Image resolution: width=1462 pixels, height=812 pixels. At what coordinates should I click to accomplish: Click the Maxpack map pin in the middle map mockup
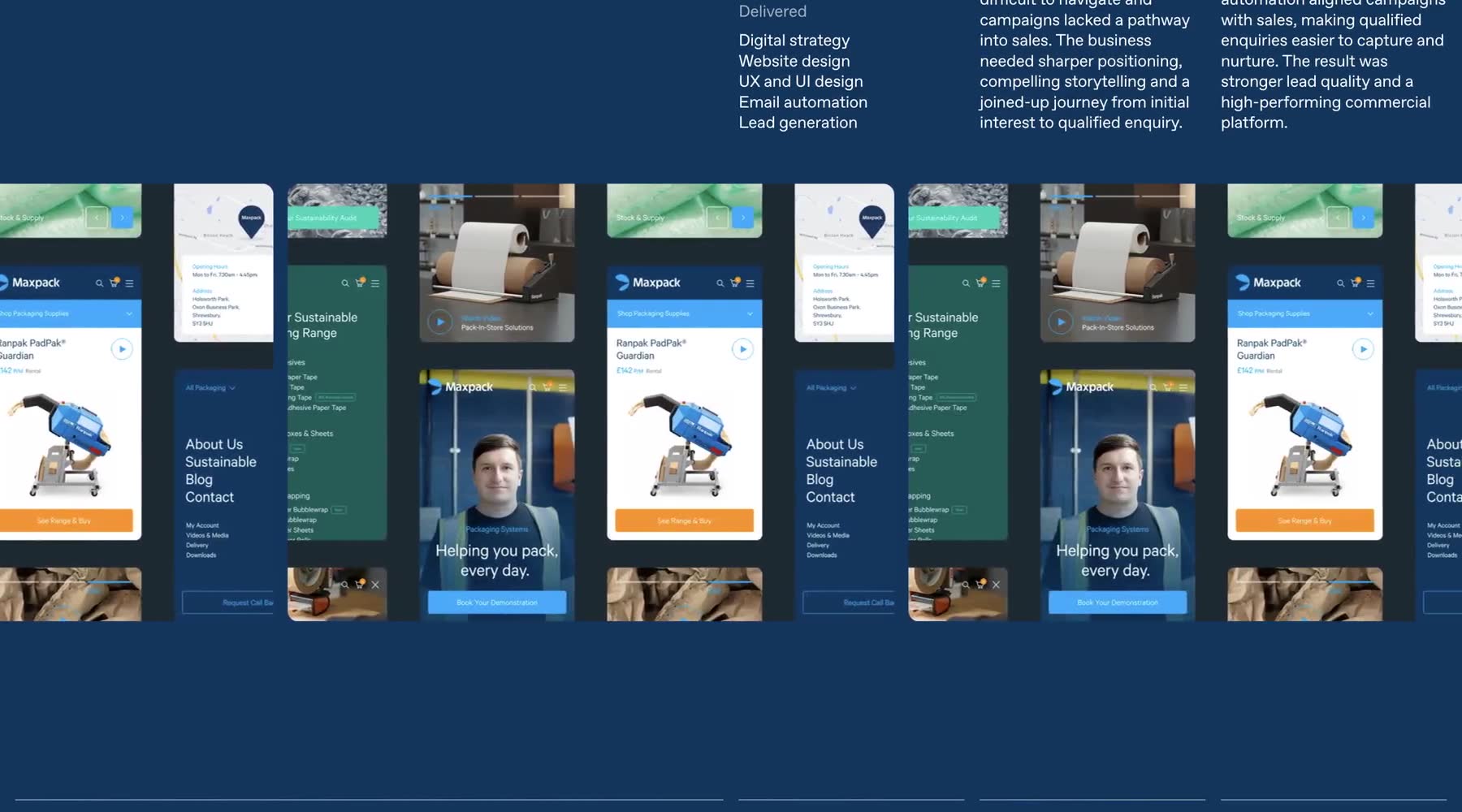pos(872,221)
